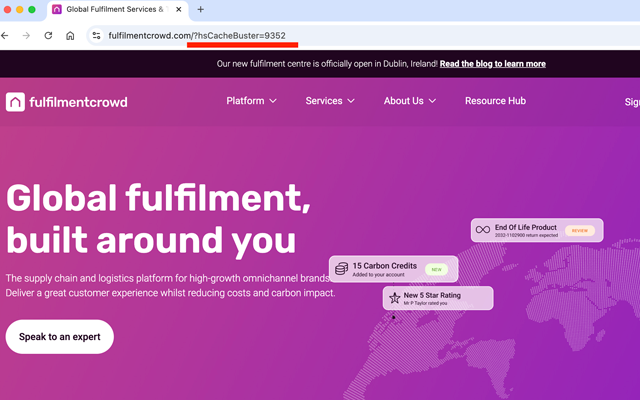This screenshot has width=640, height=400.
Task: Click the Dublin fulfilment centre announcement text
Action: pyautogui.click(x=327, y=64)
